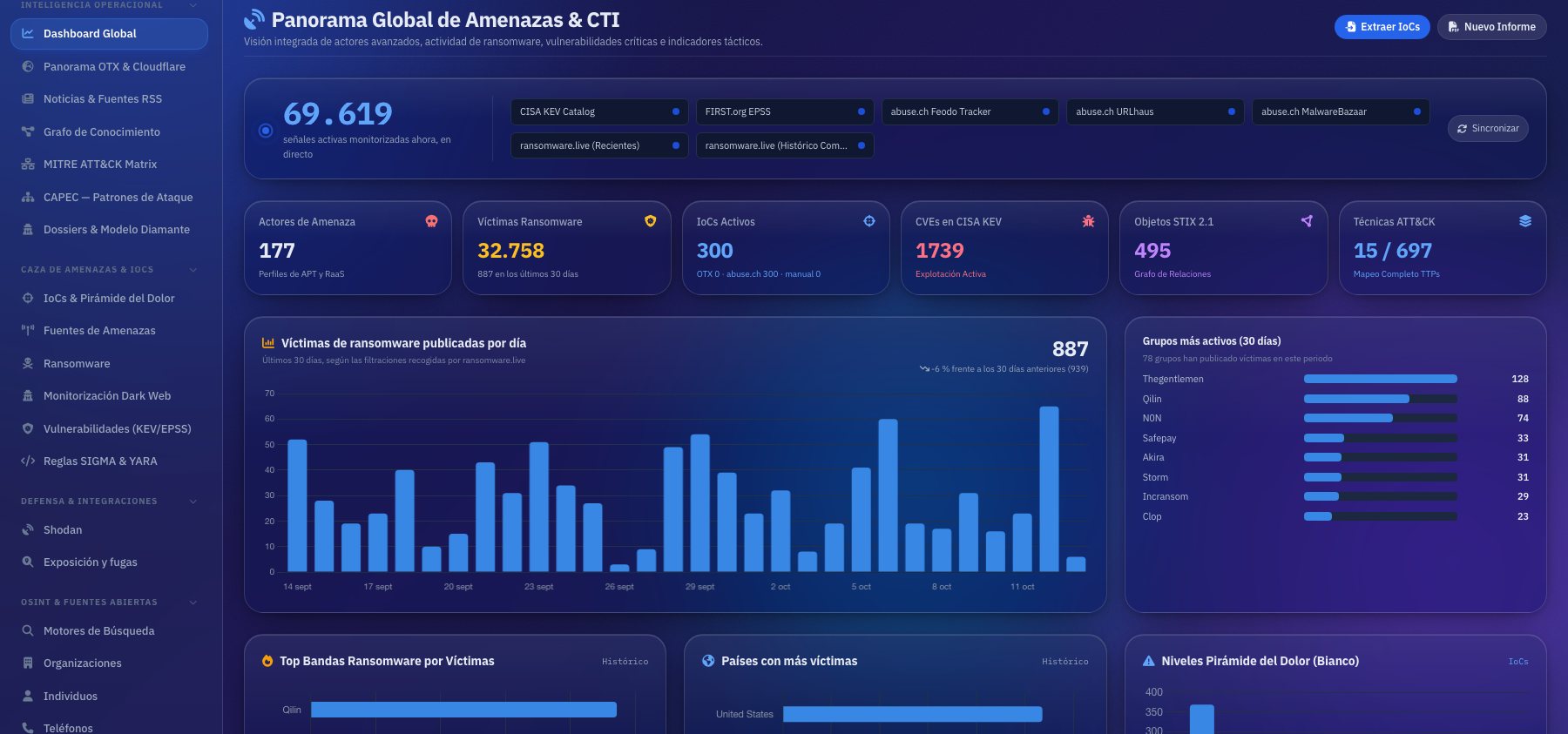Viewport: 1568px width, 734px height.
Task: Click the Monitorización Dark Web icon
Action: tap(28, 396)
